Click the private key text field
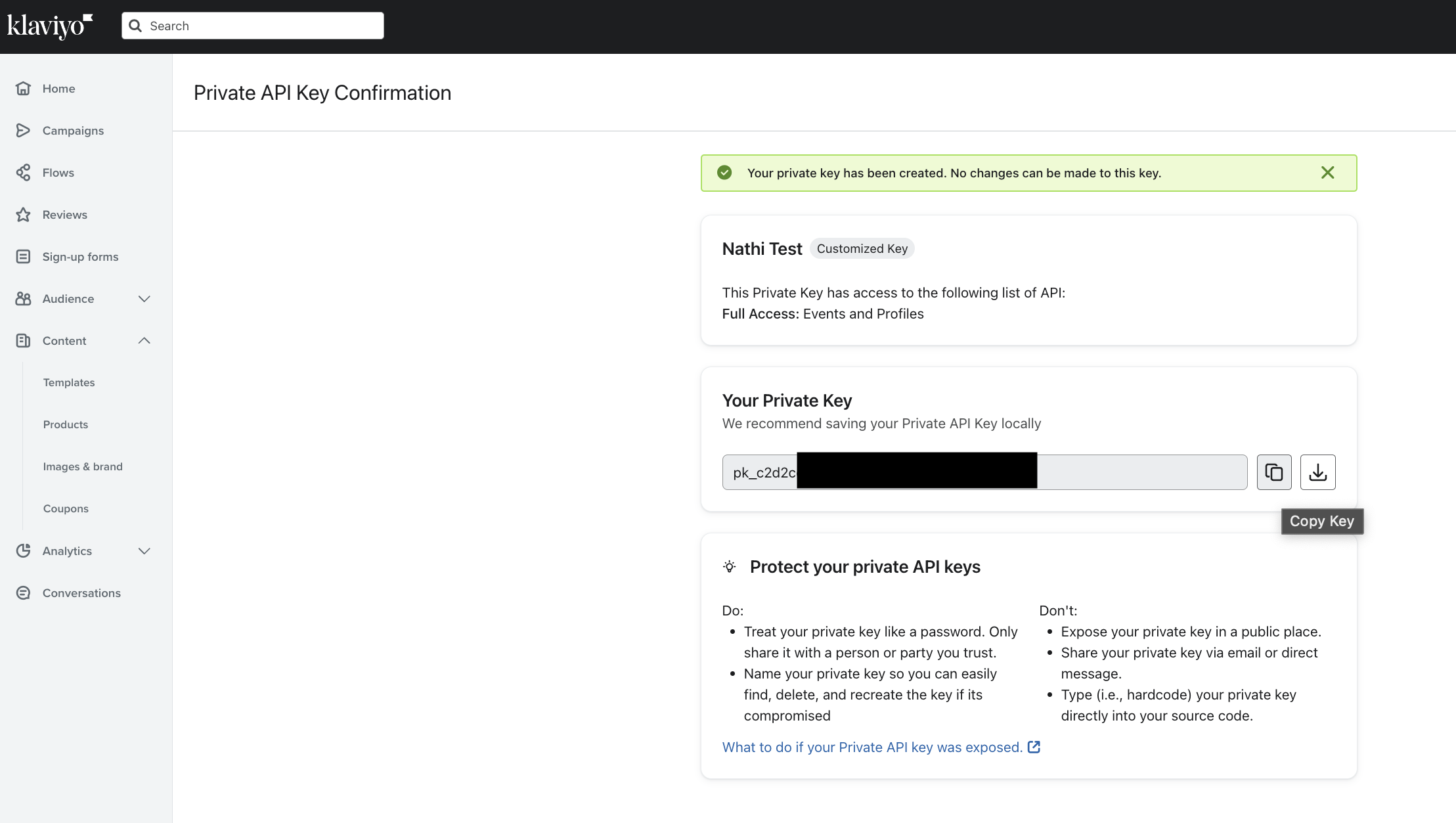The height and width of the screenshot is (823, 1456). 1141,472
